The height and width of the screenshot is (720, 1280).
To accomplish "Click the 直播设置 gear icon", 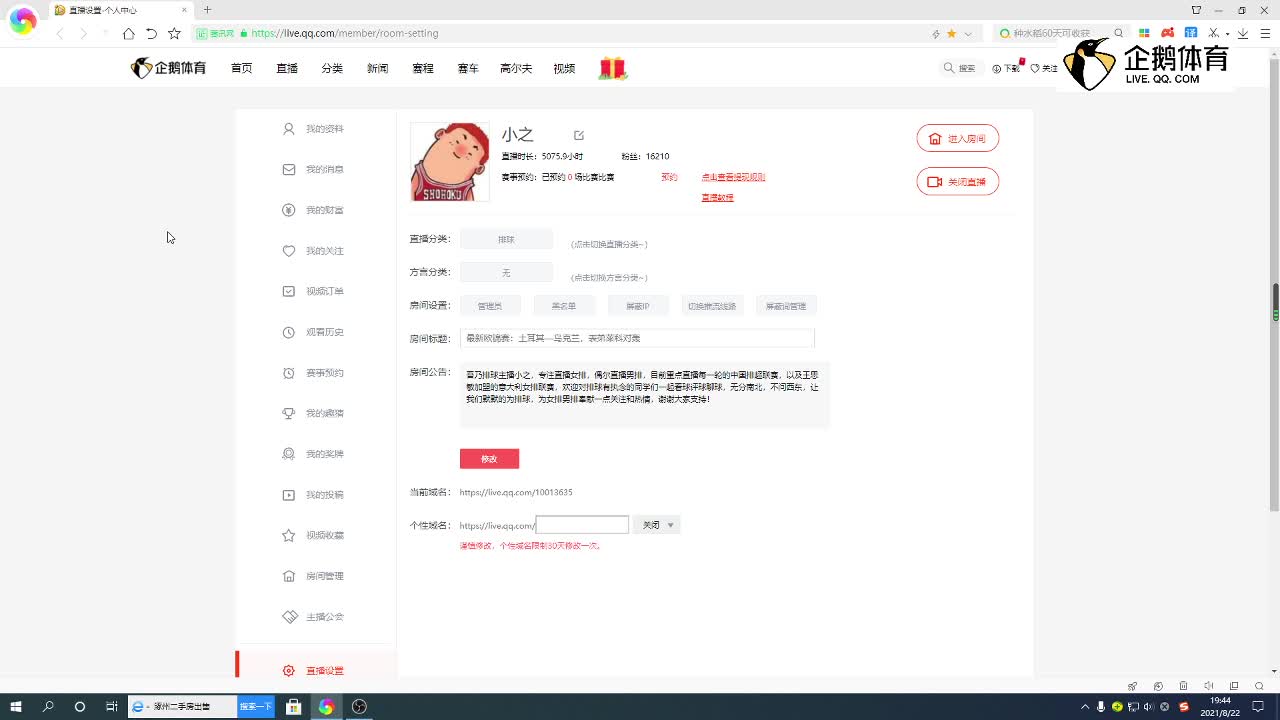I will 289,671.
